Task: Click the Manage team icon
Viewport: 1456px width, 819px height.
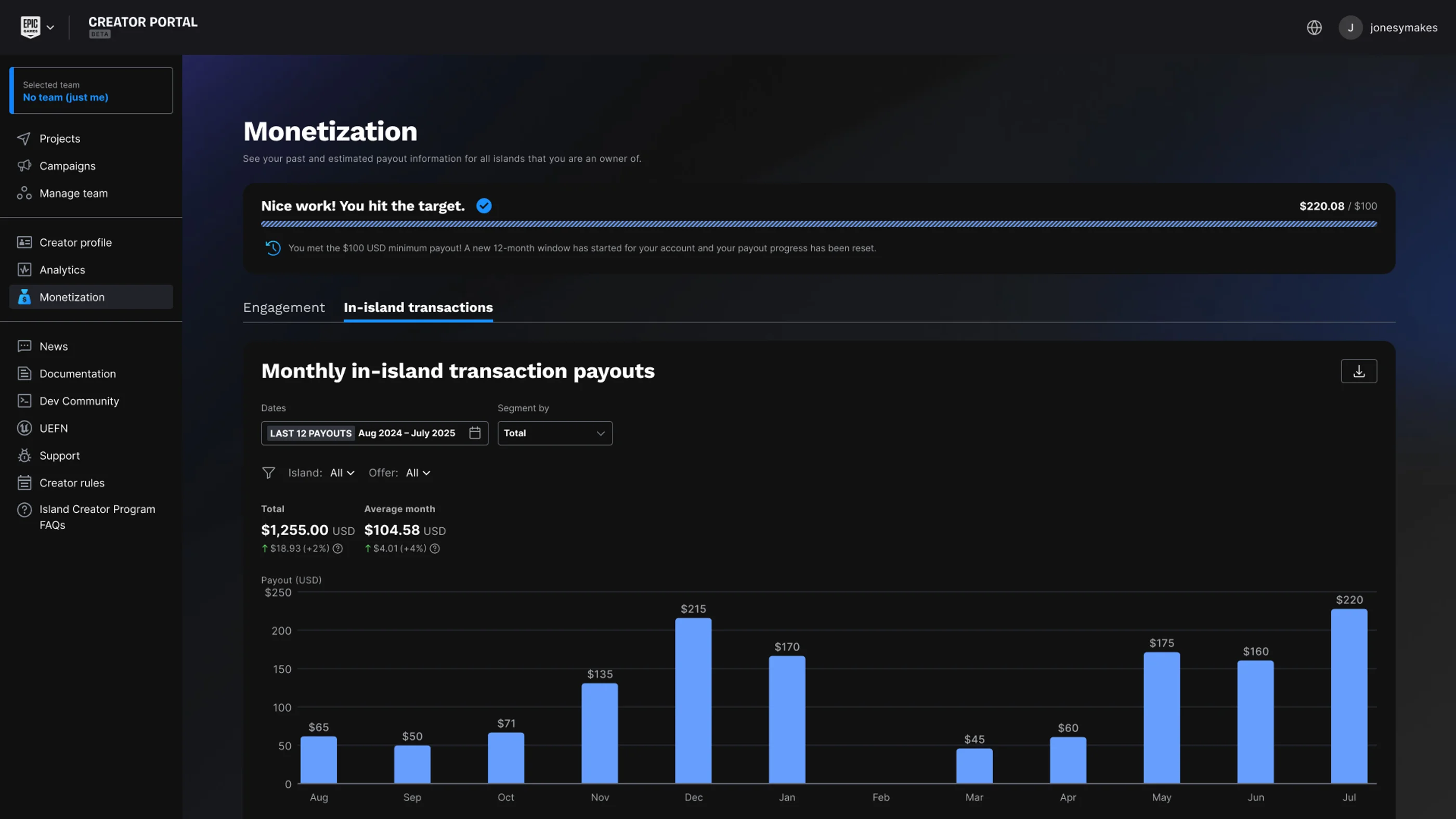Action: click(x=24, y=193)
